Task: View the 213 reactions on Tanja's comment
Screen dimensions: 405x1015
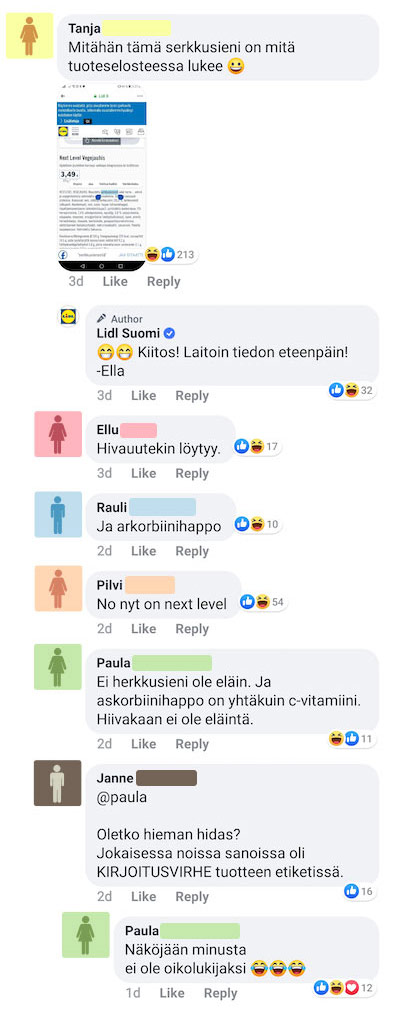Action: (x=170, y=254)
